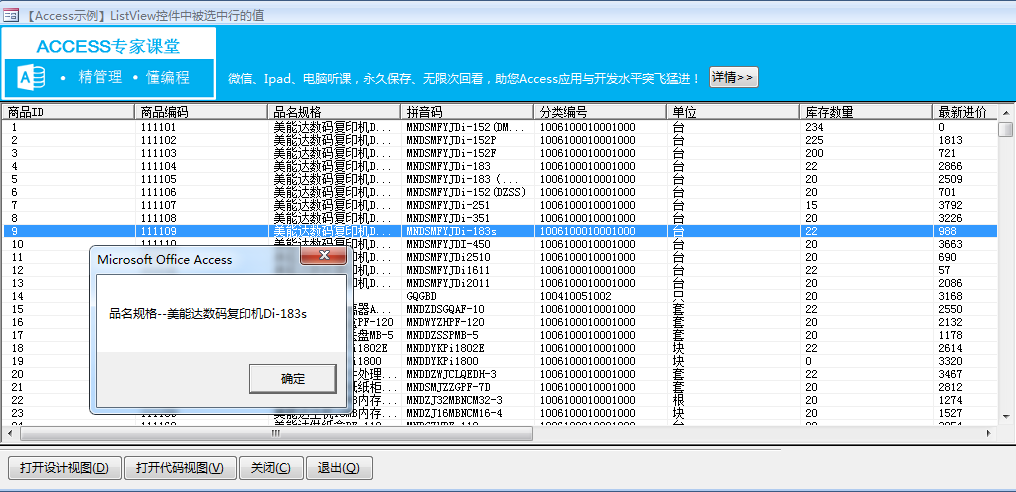Open the 详情>> button
The width and height of the screenshot is (1016, 492).
point(733,77)
